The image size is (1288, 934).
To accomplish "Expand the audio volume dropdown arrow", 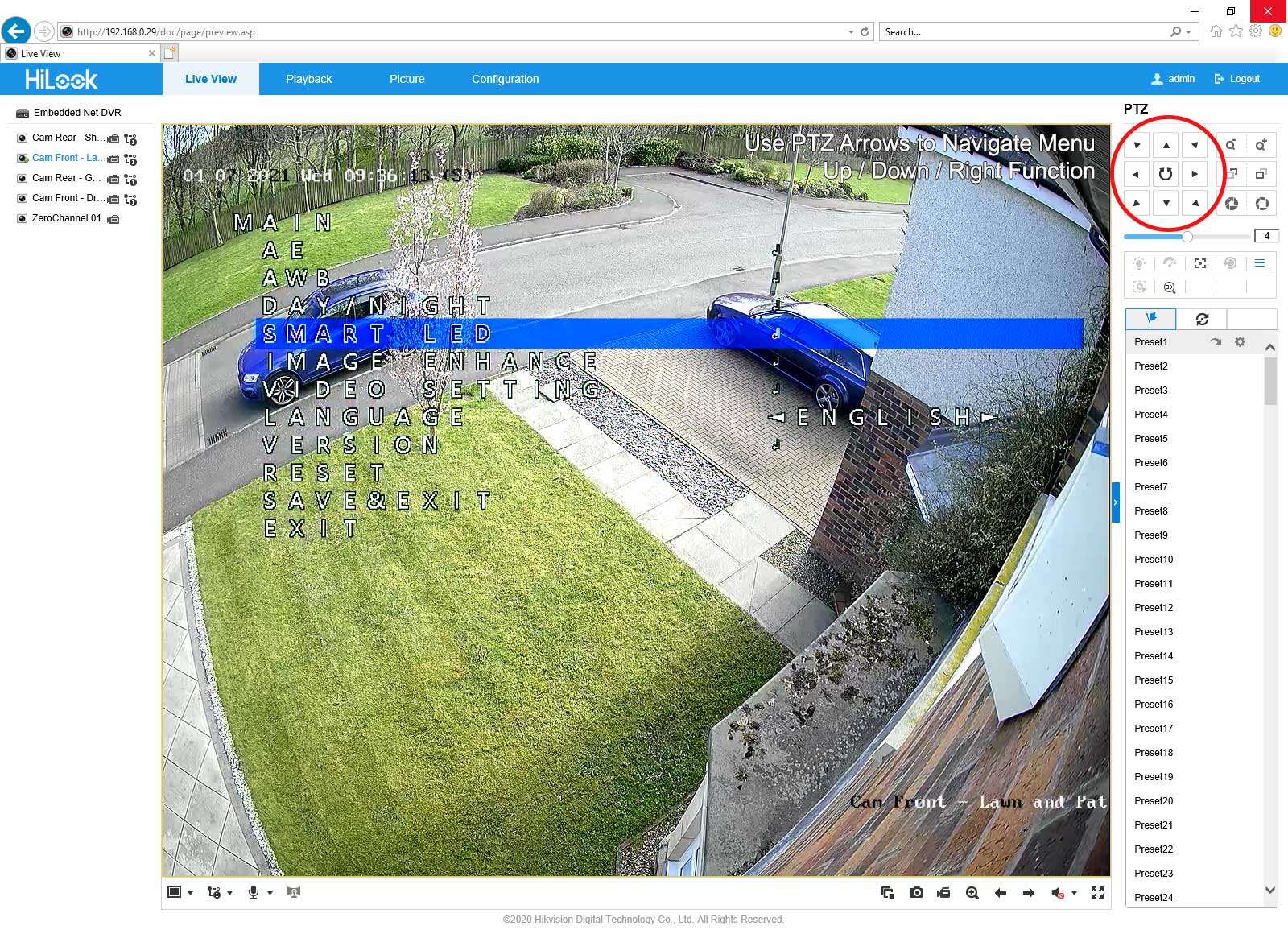I will (1074, 893).
